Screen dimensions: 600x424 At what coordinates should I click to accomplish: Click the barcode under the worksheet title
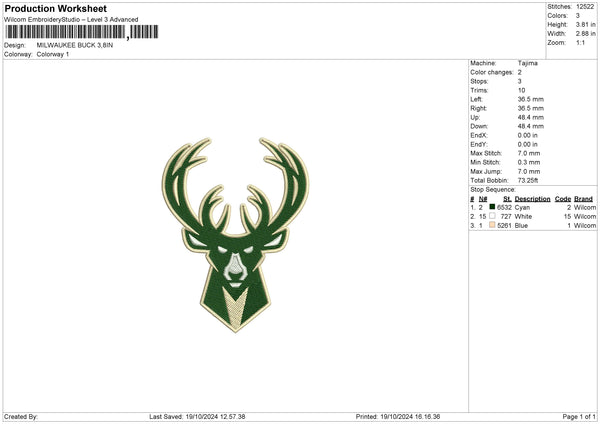coord(82,32)
